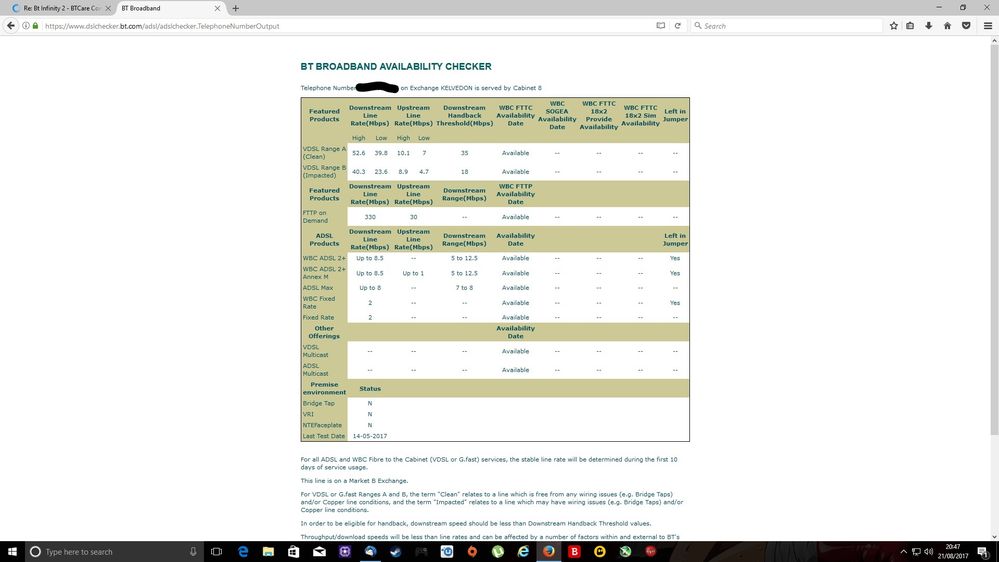Viewport: 999px width, 562px height.
Task: Click the Last Test Date value 14-05-2017
Action: [370, 436]
